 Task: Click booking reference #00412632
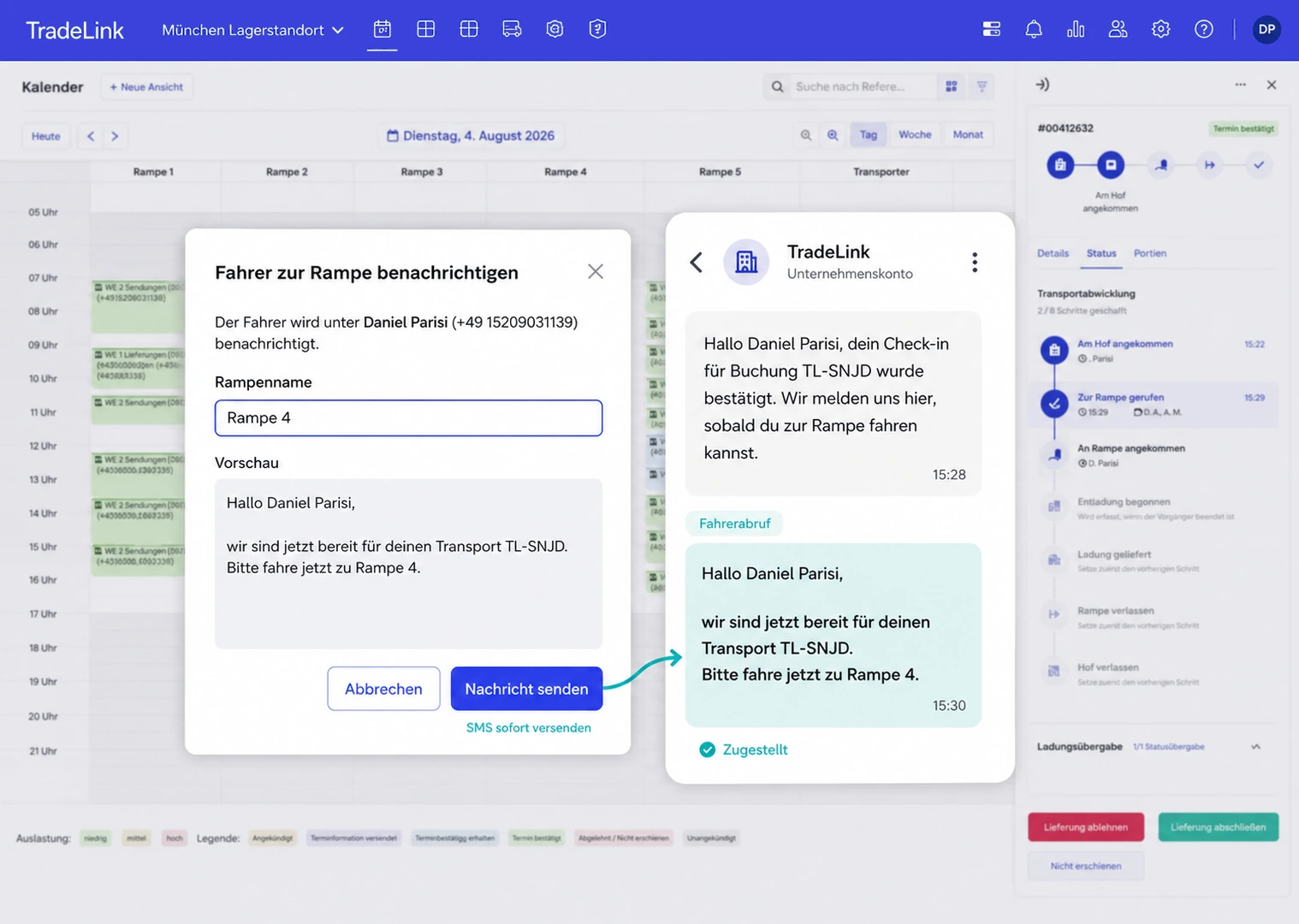(1065, 128)
